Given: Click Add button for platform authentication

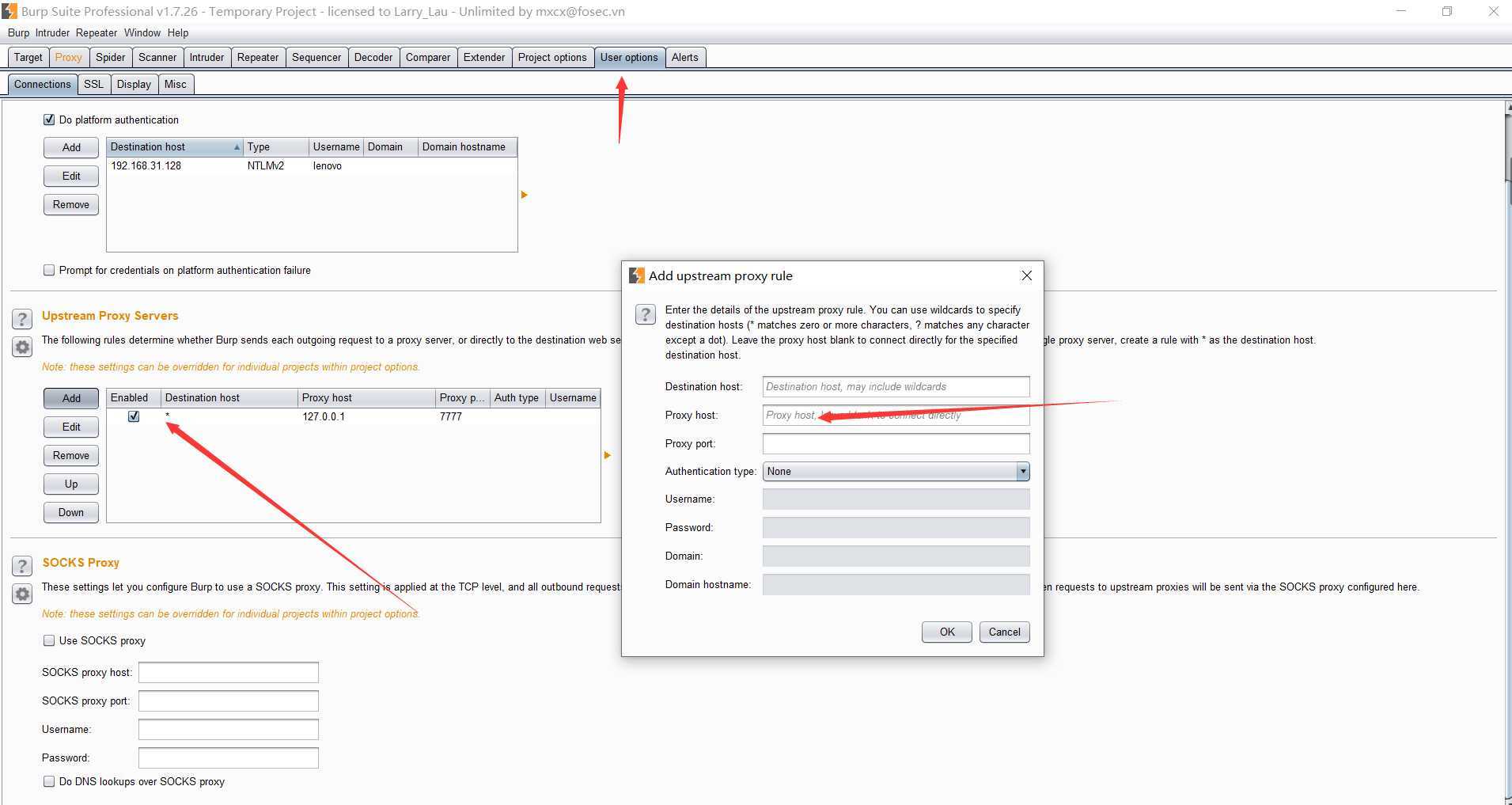Looking at the screenshot, I should point(71,147).
